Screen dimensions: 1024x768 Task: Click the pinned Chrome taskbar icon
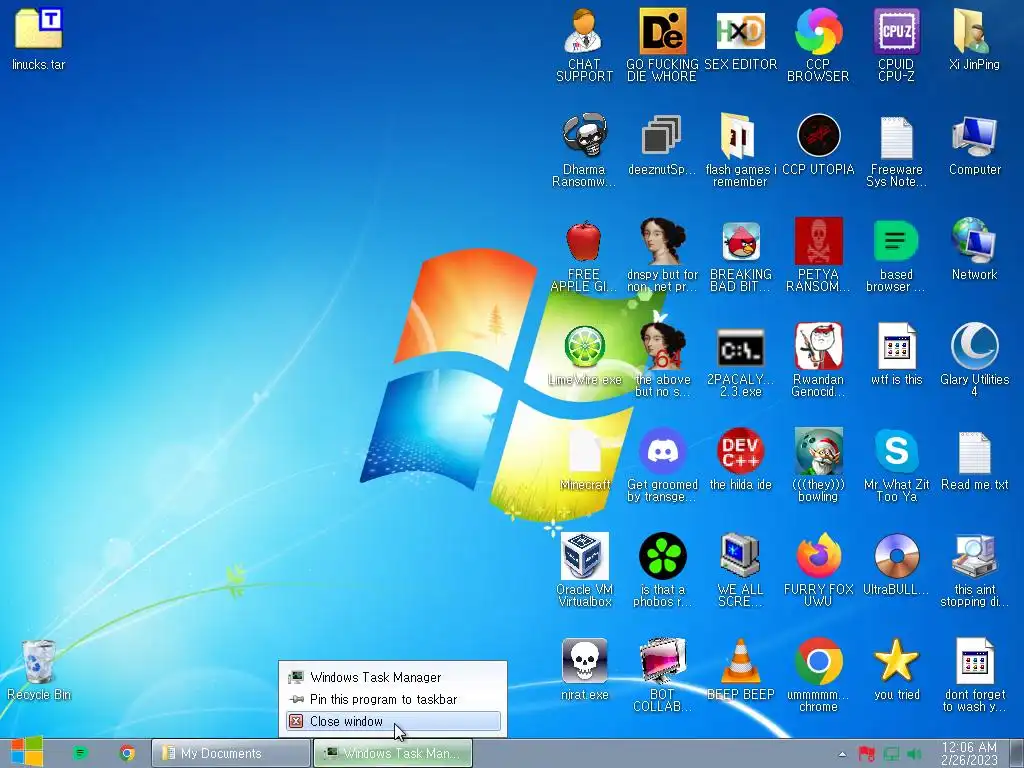click(x=127, y=753)
